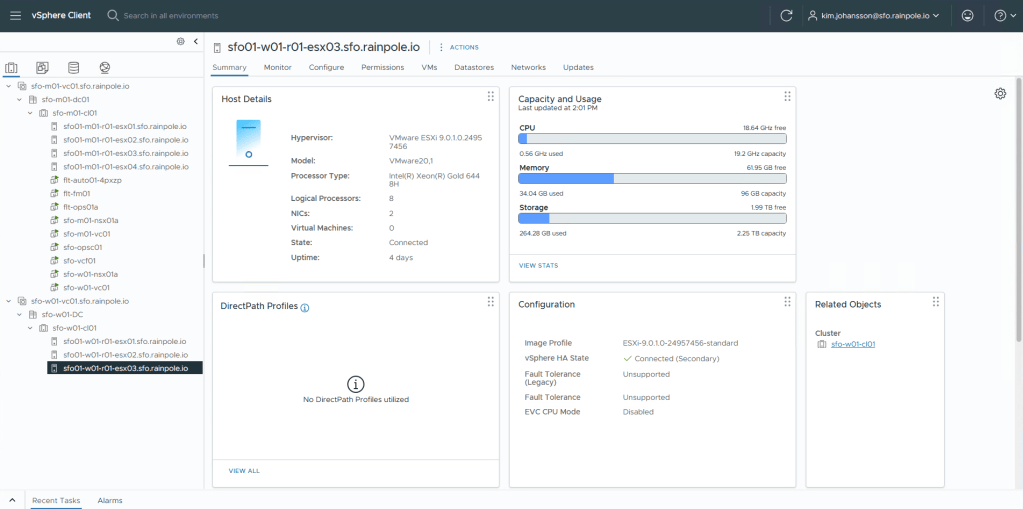Open the sfo-w01-cl01 cluster link
Viewport: 1023px width, 509px height.
(x=853, y=344)
